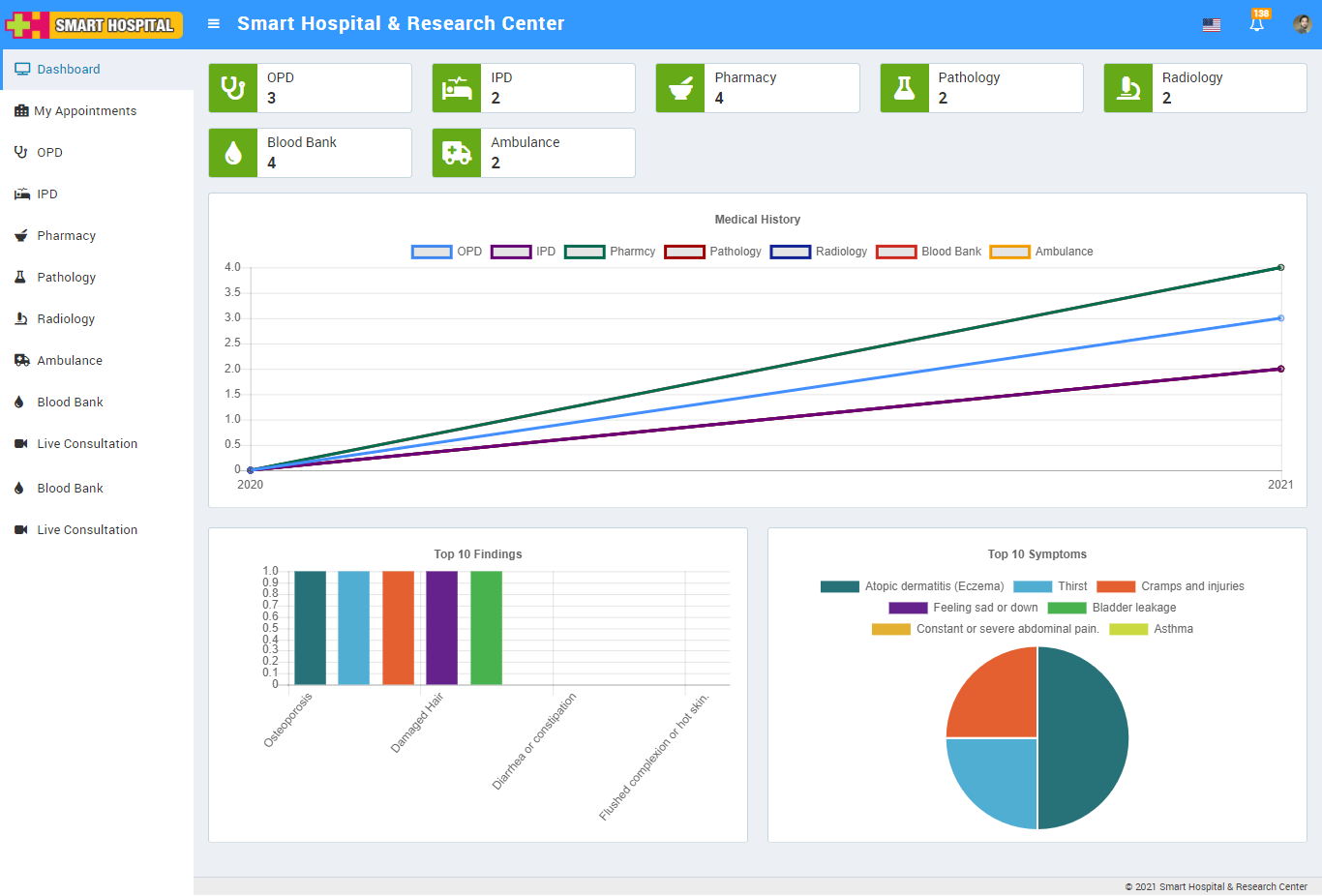Click the microscope icon on the Radiology card
Viewport: 1322px width, 896px height.
click(x=1127, y=87)
